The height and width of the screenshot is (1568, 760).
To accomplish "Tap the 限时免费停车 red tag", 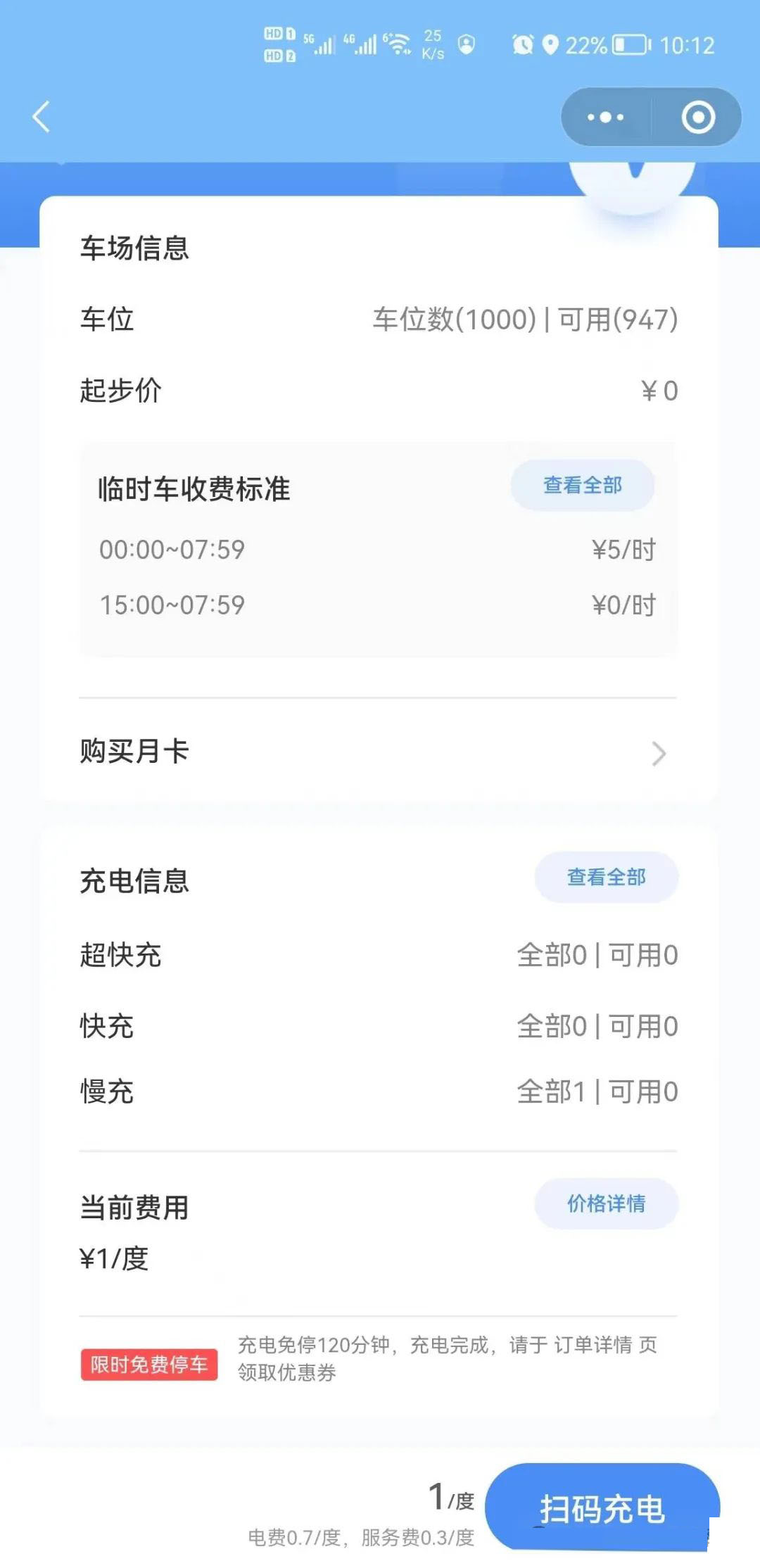I will pos(149,1365).
